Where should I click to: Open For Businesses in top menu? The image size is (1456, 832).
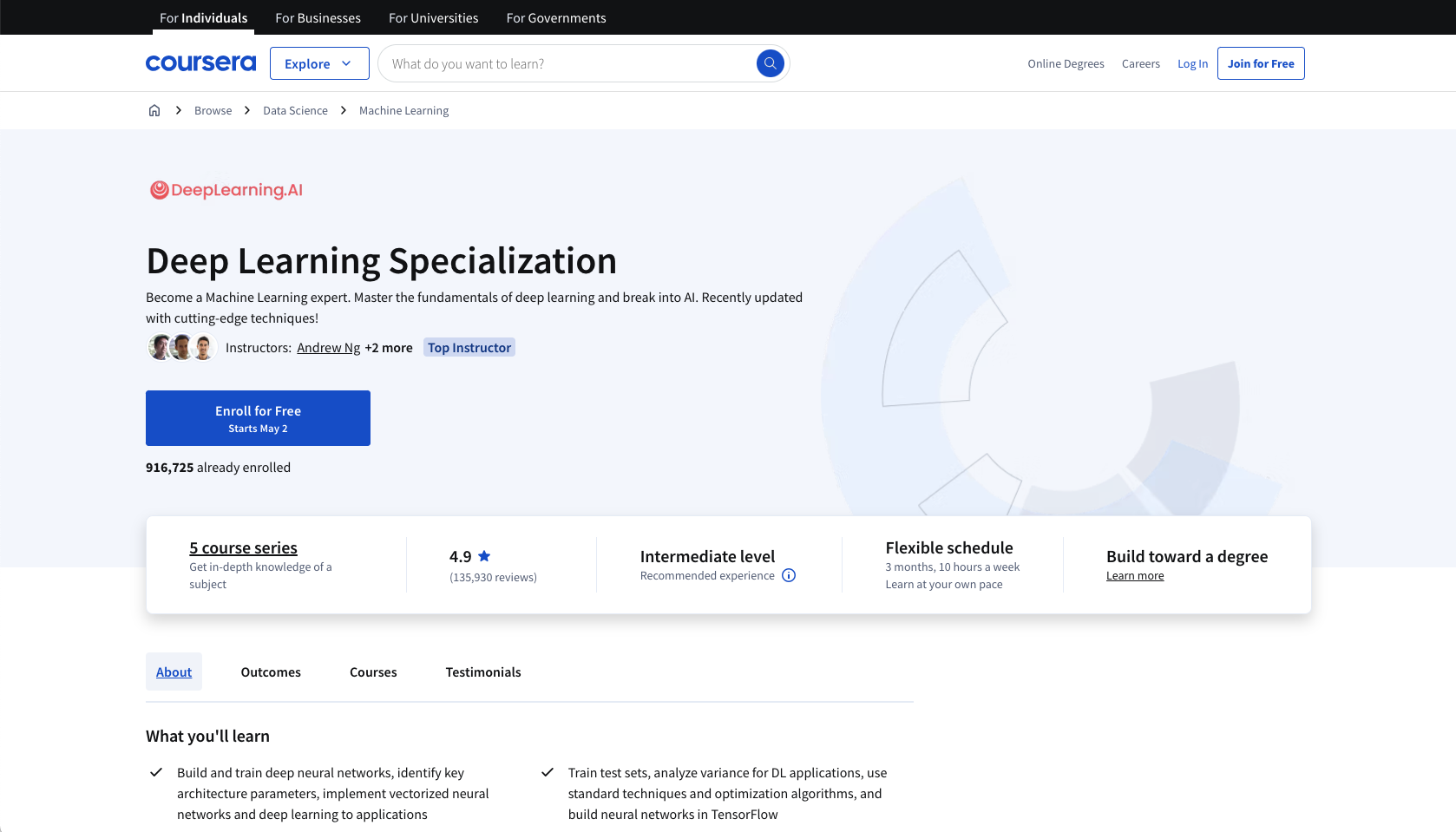point(318,17)
